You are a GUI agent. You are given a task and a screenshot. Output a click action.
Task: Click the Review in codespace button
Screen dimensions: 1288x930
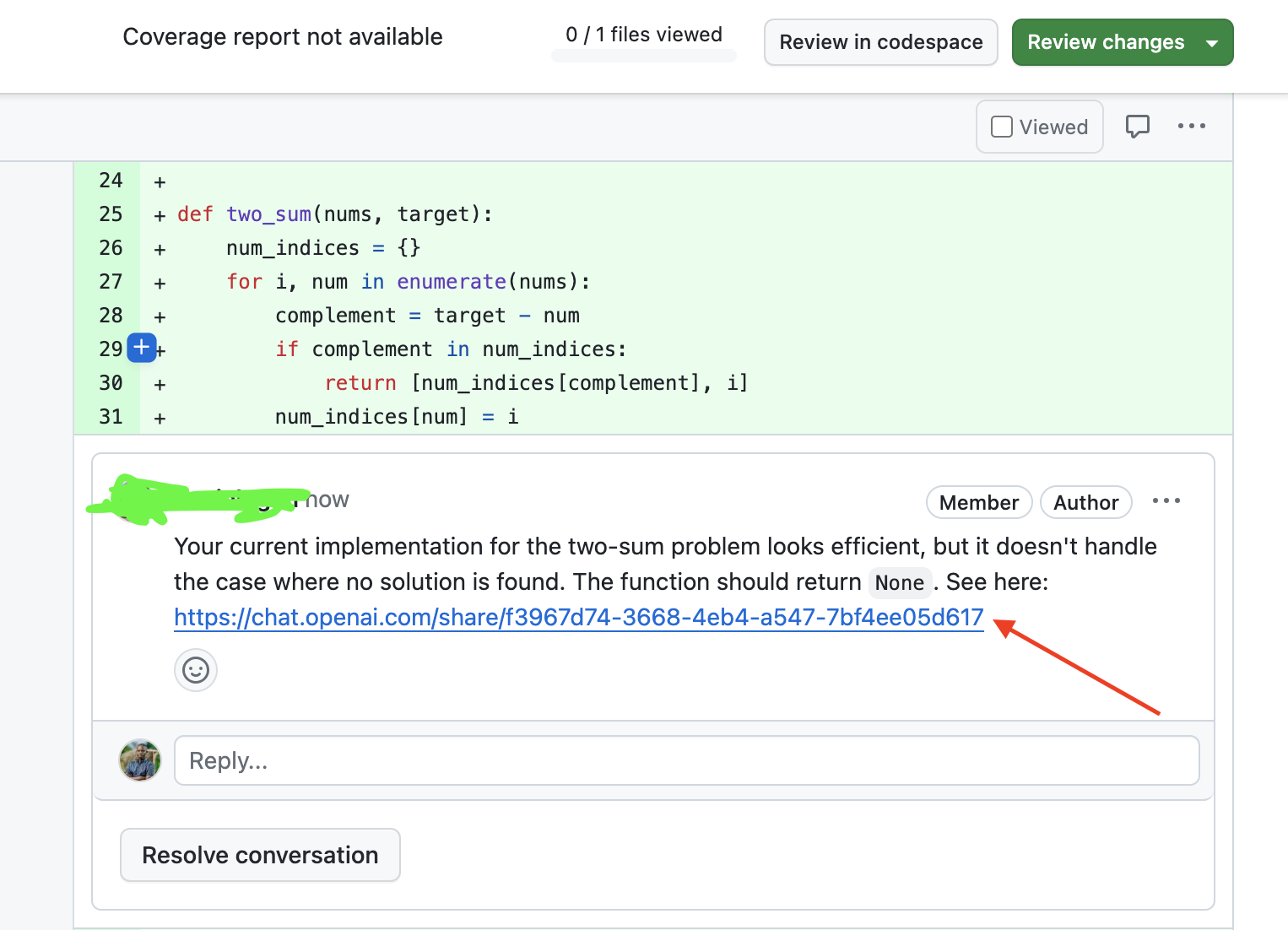click(880, 42)
